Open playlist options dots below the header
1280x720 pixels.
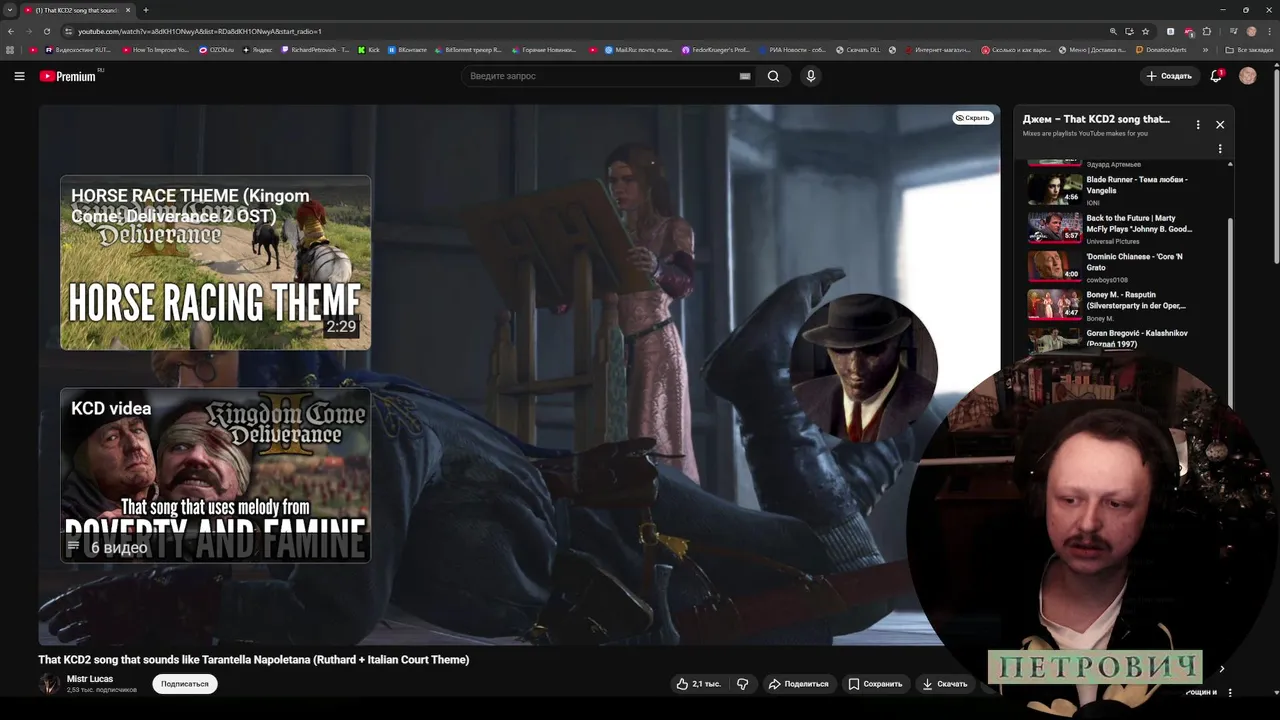tap(1220, 149)
